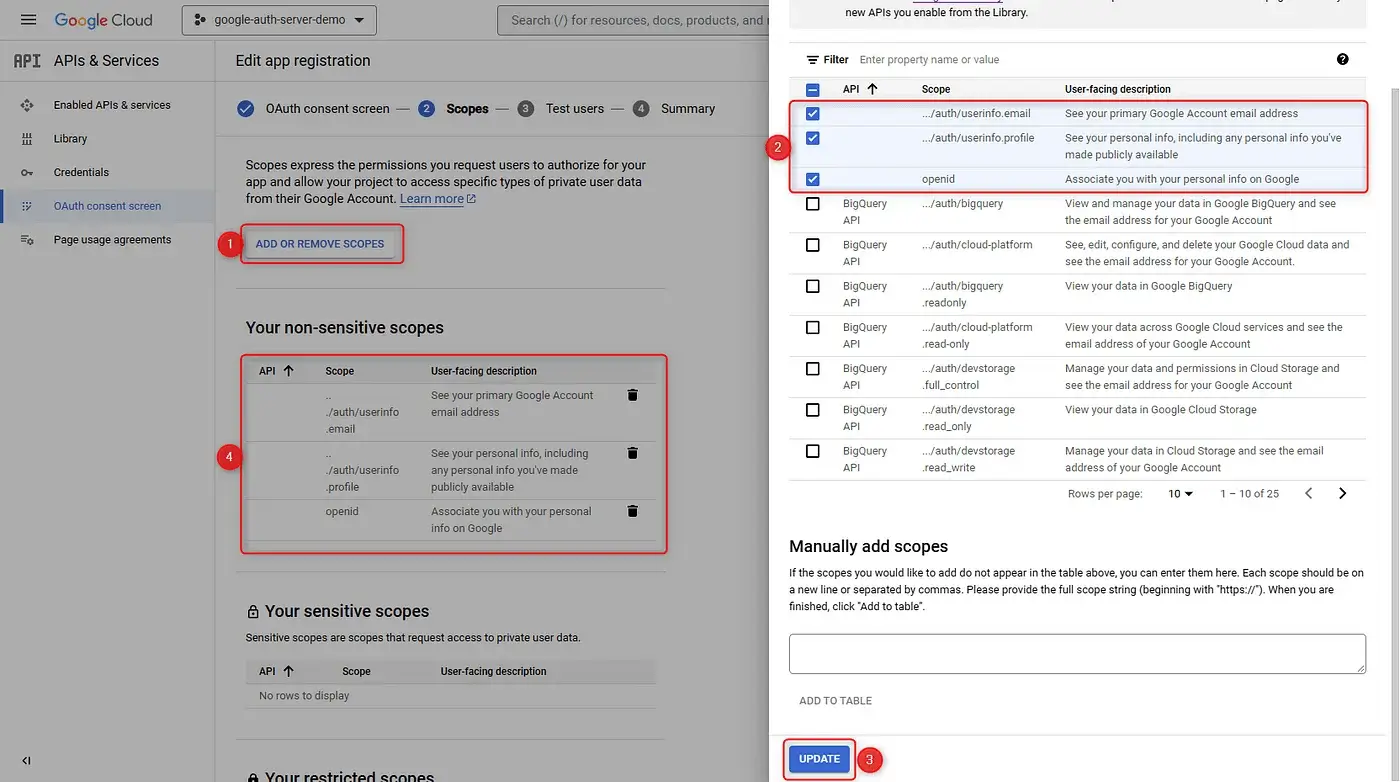
Task: Collapse the left navigation panel
Action: 27,761
